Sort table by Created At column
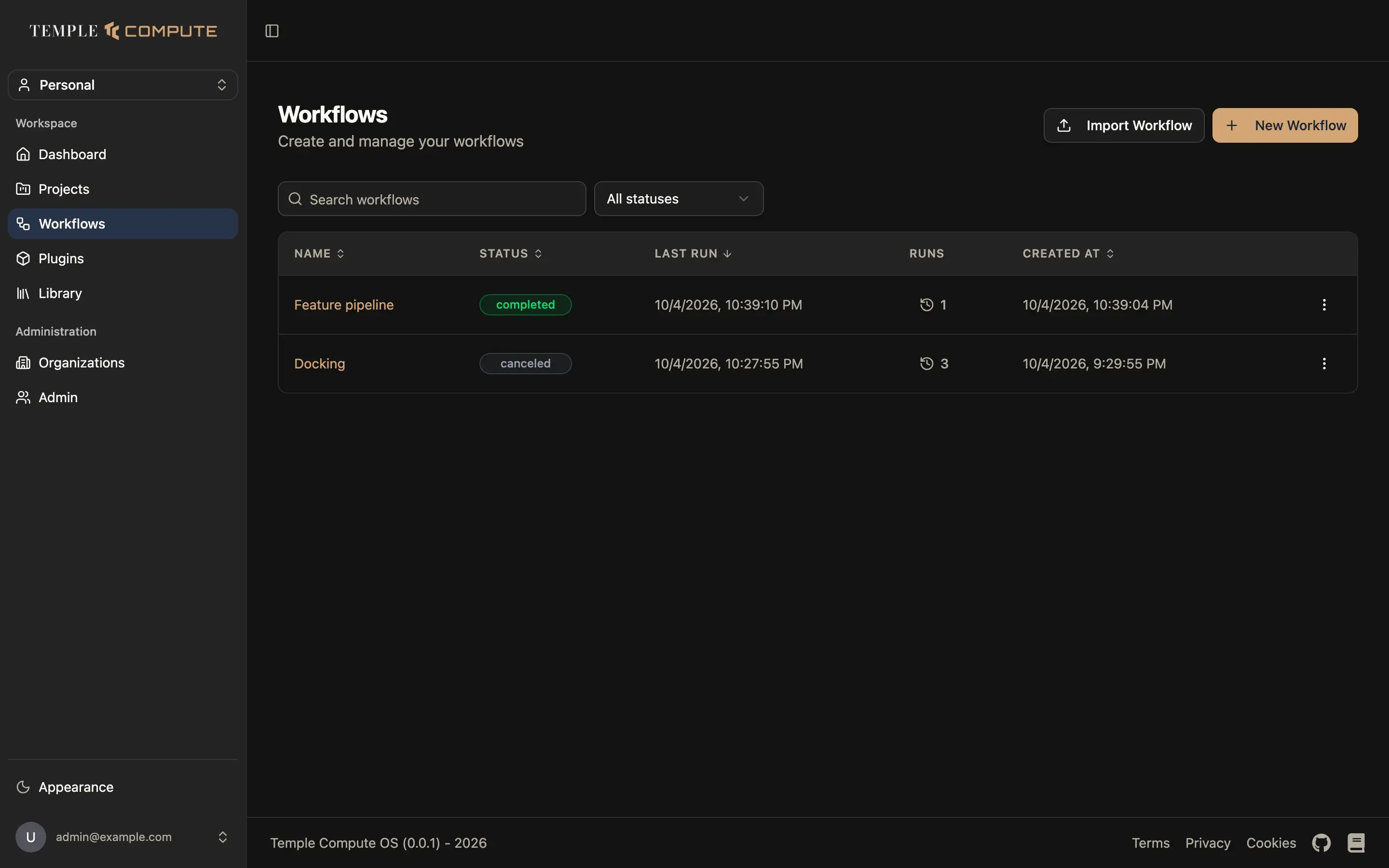 [x=1068, y=254]
